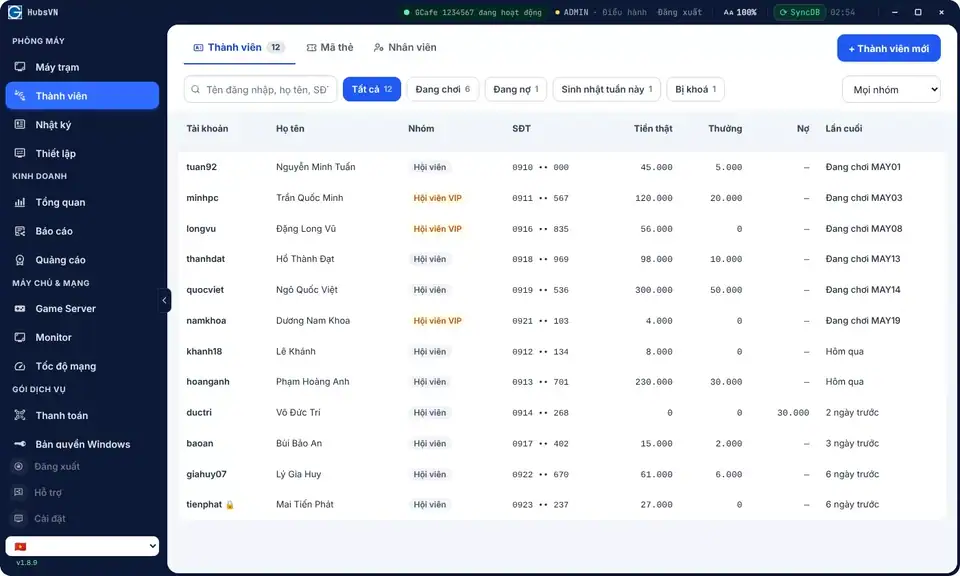Switch to the Nhân viên tab
This screenshot has width=960, height=576.
pos(405,47)
